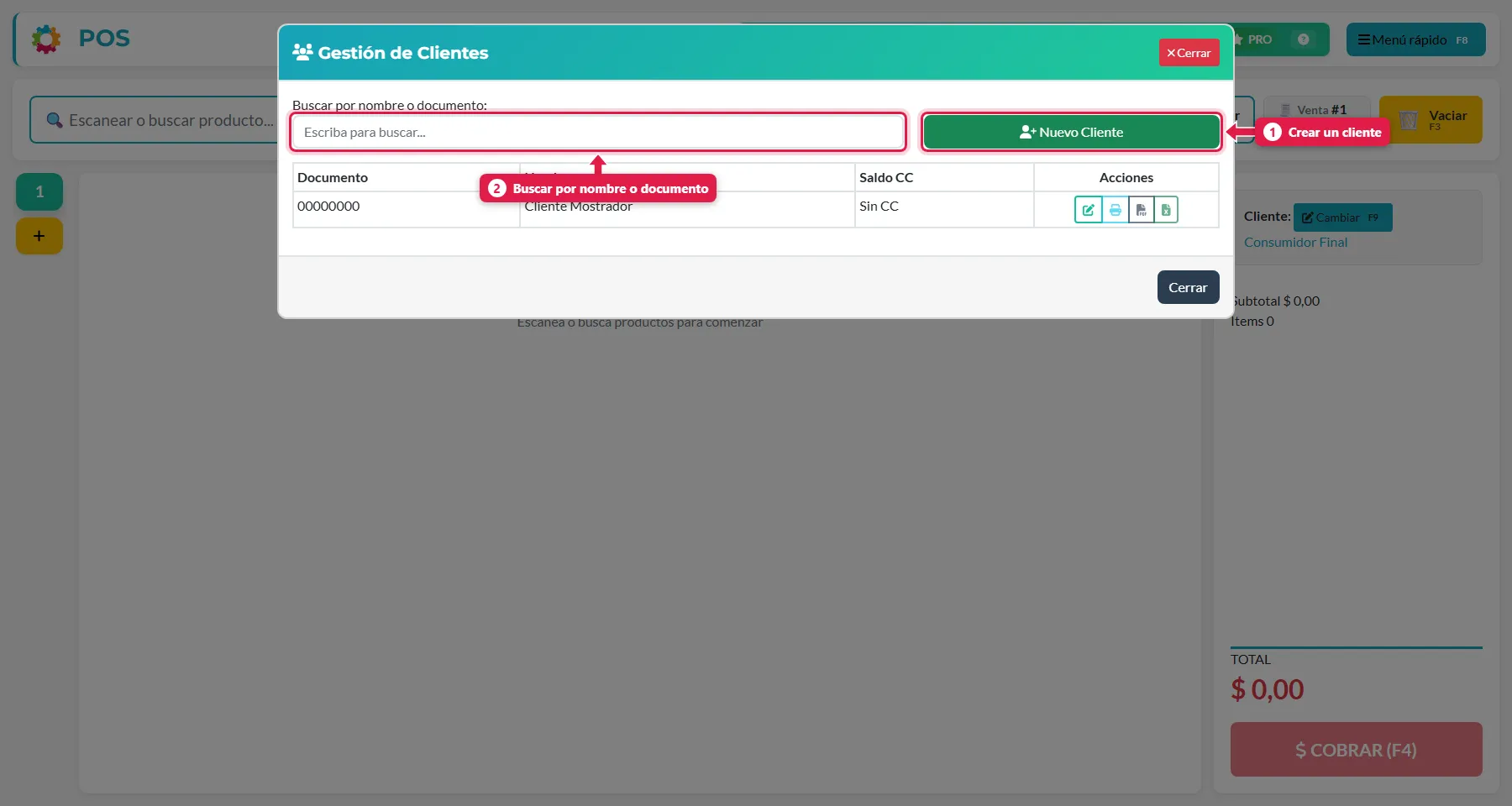
Task: Add new sale with plus button
Action: click(x=39, y=236)
